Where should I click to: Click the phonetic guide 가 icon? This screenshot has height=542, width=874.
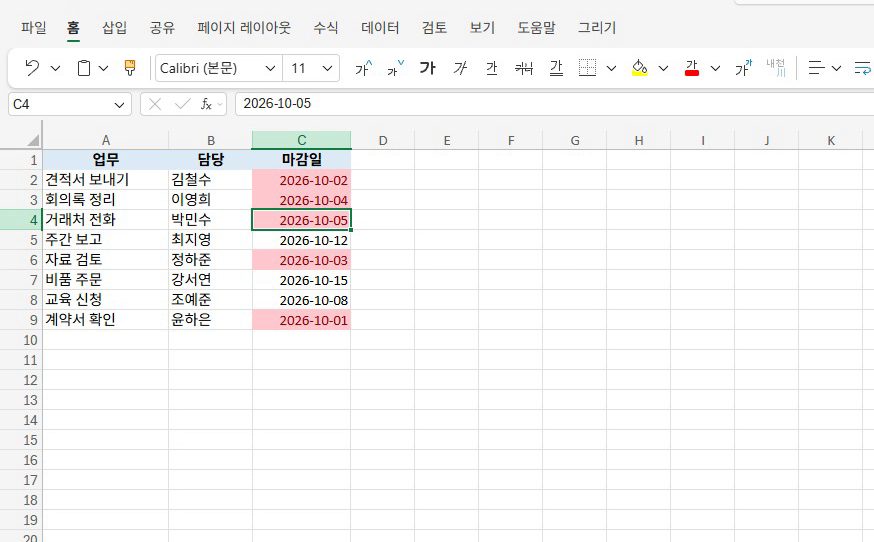tap(743, 68)
